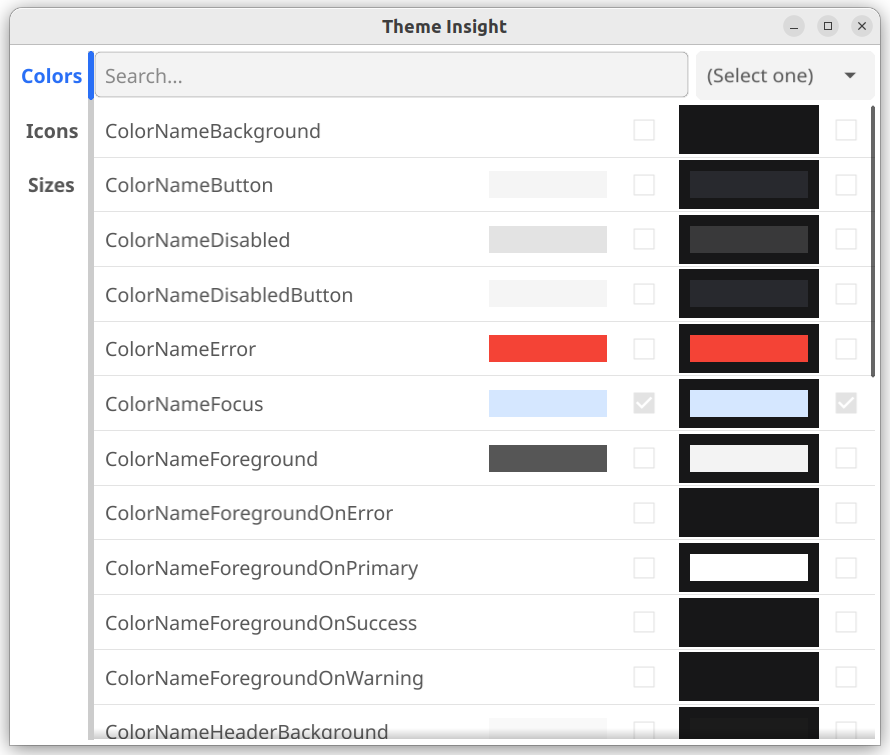Click the dark-theme ColorNameError red swatch
The height and width of the screenshot is (755, 890).
749,349
